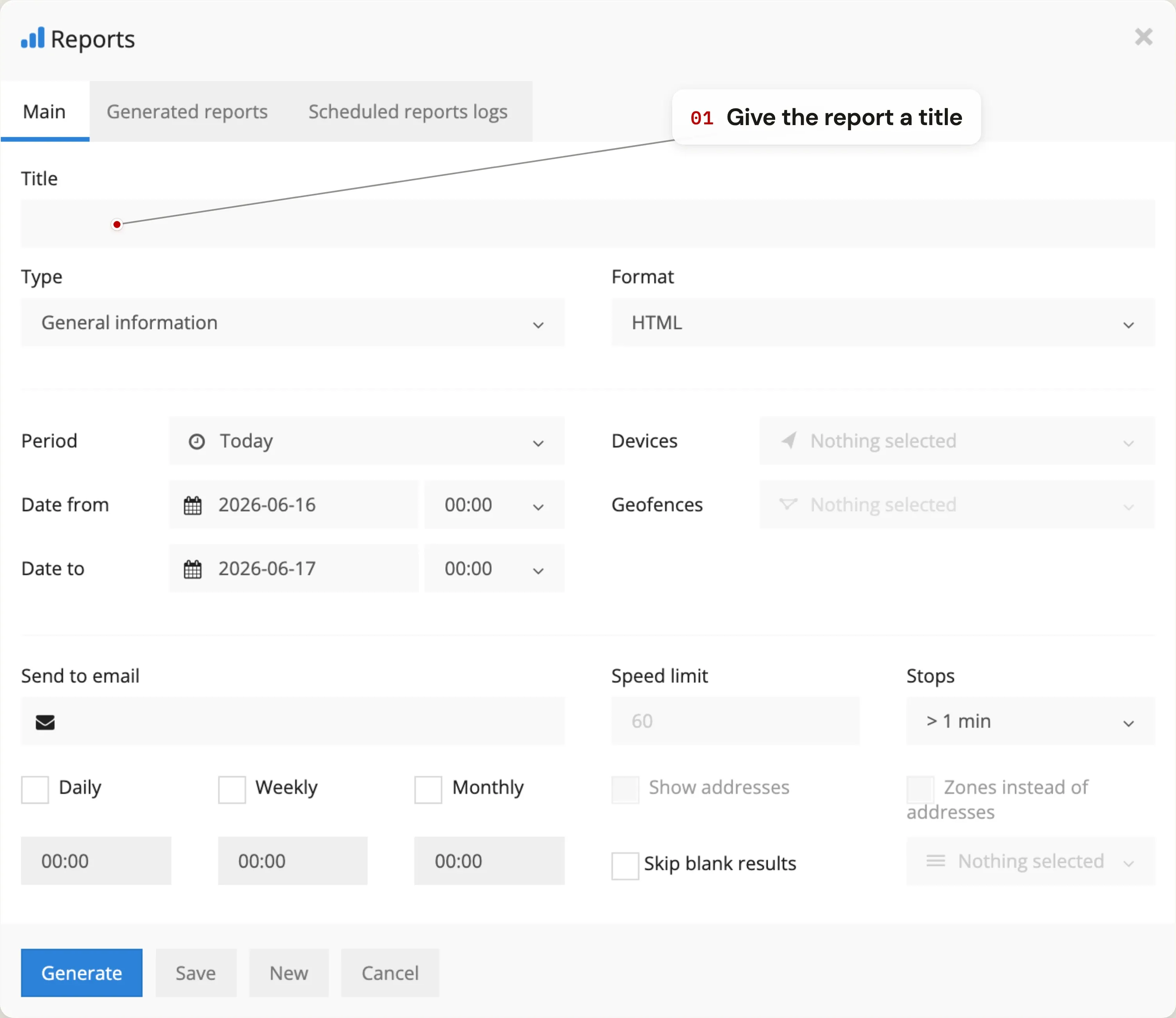Open the Type dropdown showing General information
Viewport: 1176px width, 1018px height.
pyautogui.click(x=293, y=322)
